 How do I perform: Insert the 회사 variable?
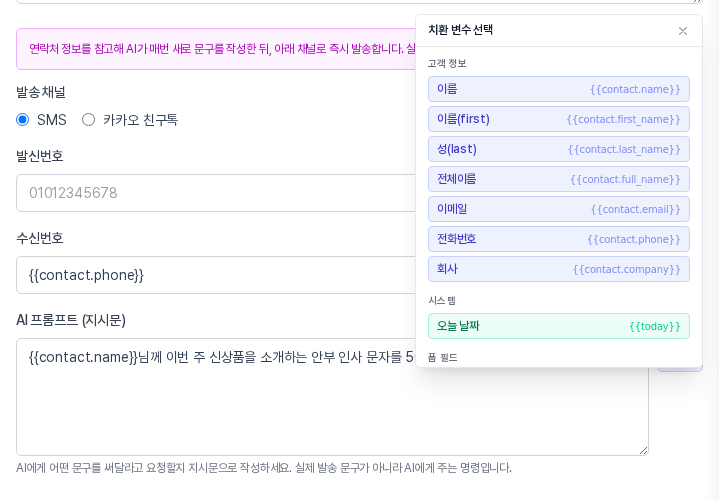pos(559,269)
